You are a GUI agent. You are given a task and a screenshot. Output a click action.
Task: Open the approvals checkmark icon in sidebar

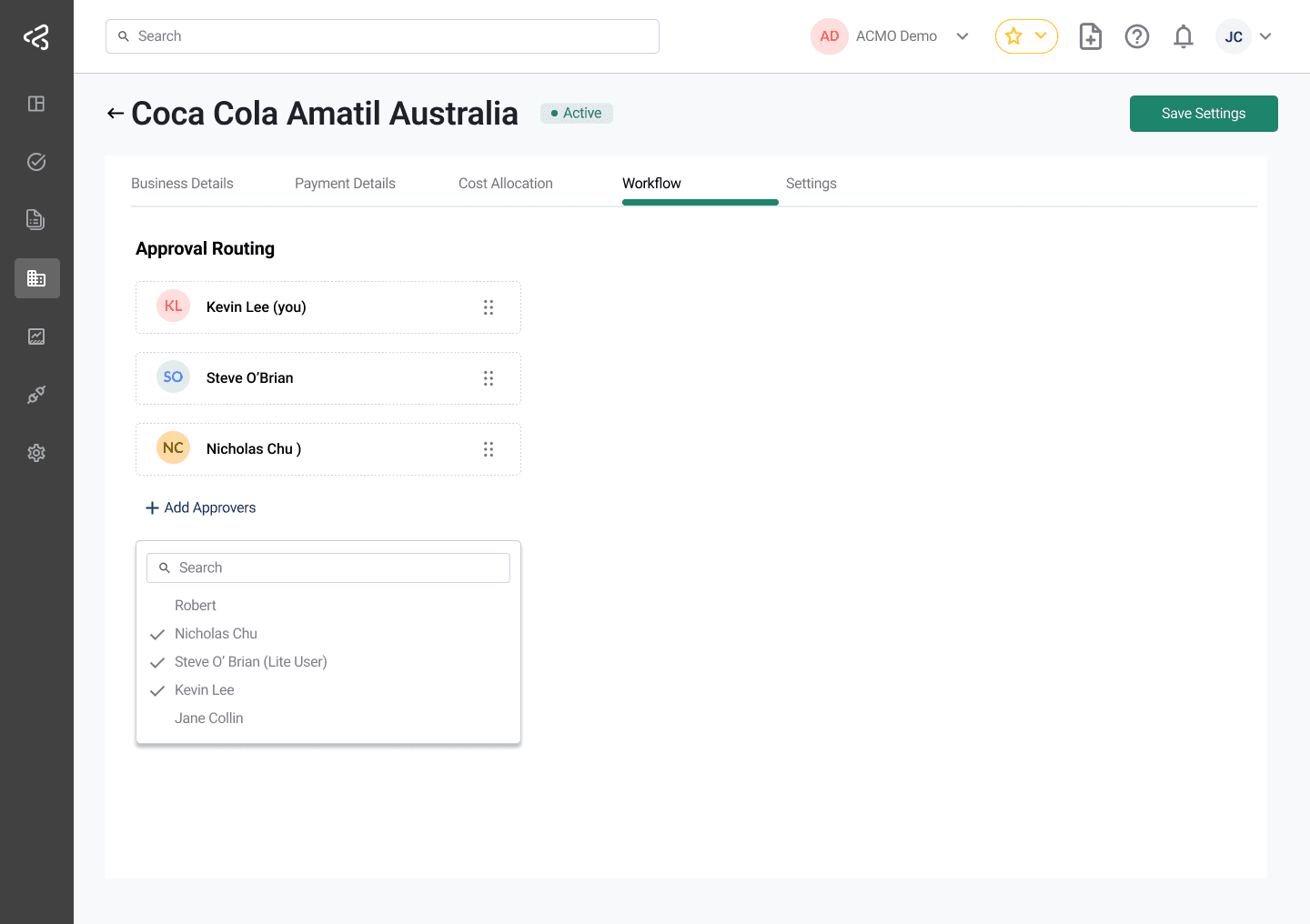coord(36,162)
